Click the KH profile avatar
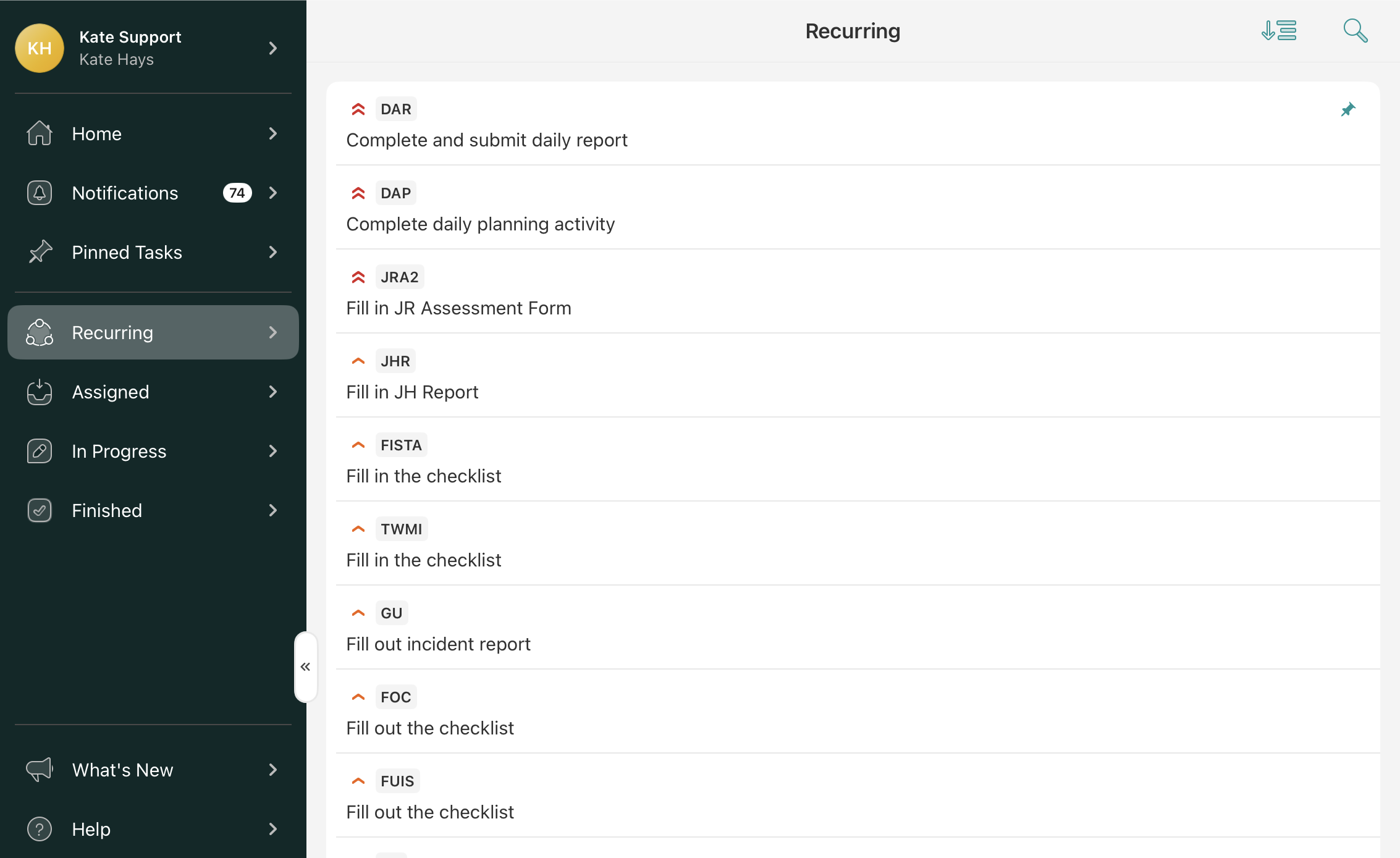The width and height of the screenshot is (1400, 858). click(40, 48)
